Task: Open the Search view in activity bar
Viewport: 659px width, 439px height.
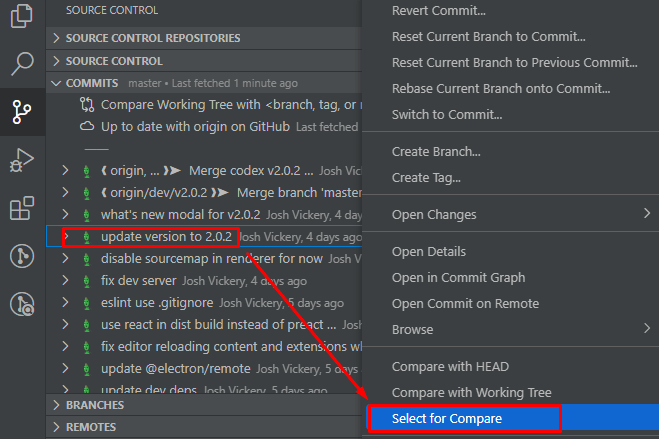Action: [x=22, y=64]
